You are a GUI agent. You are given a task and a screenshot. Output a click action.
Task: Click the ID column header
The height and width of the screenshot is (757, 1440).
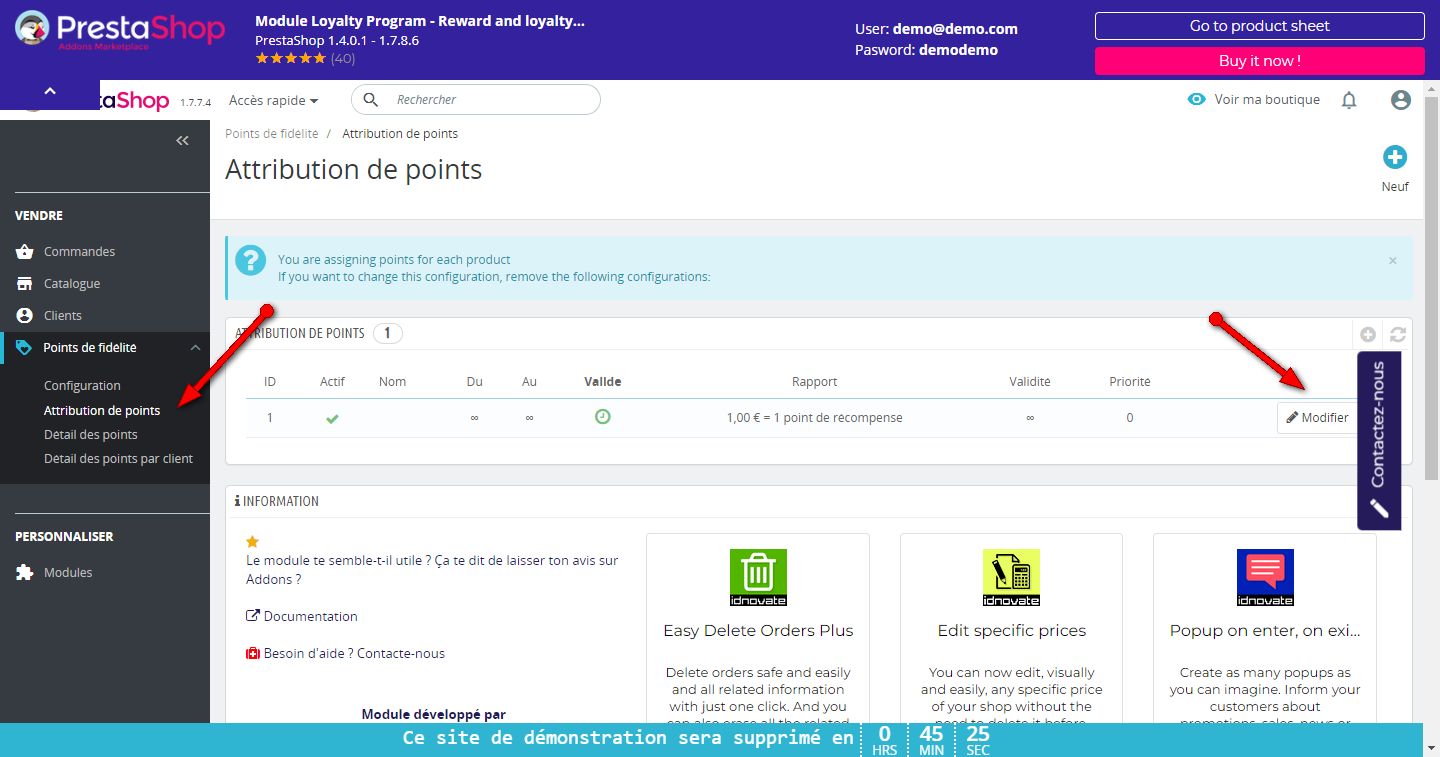[x=270, y=382]
